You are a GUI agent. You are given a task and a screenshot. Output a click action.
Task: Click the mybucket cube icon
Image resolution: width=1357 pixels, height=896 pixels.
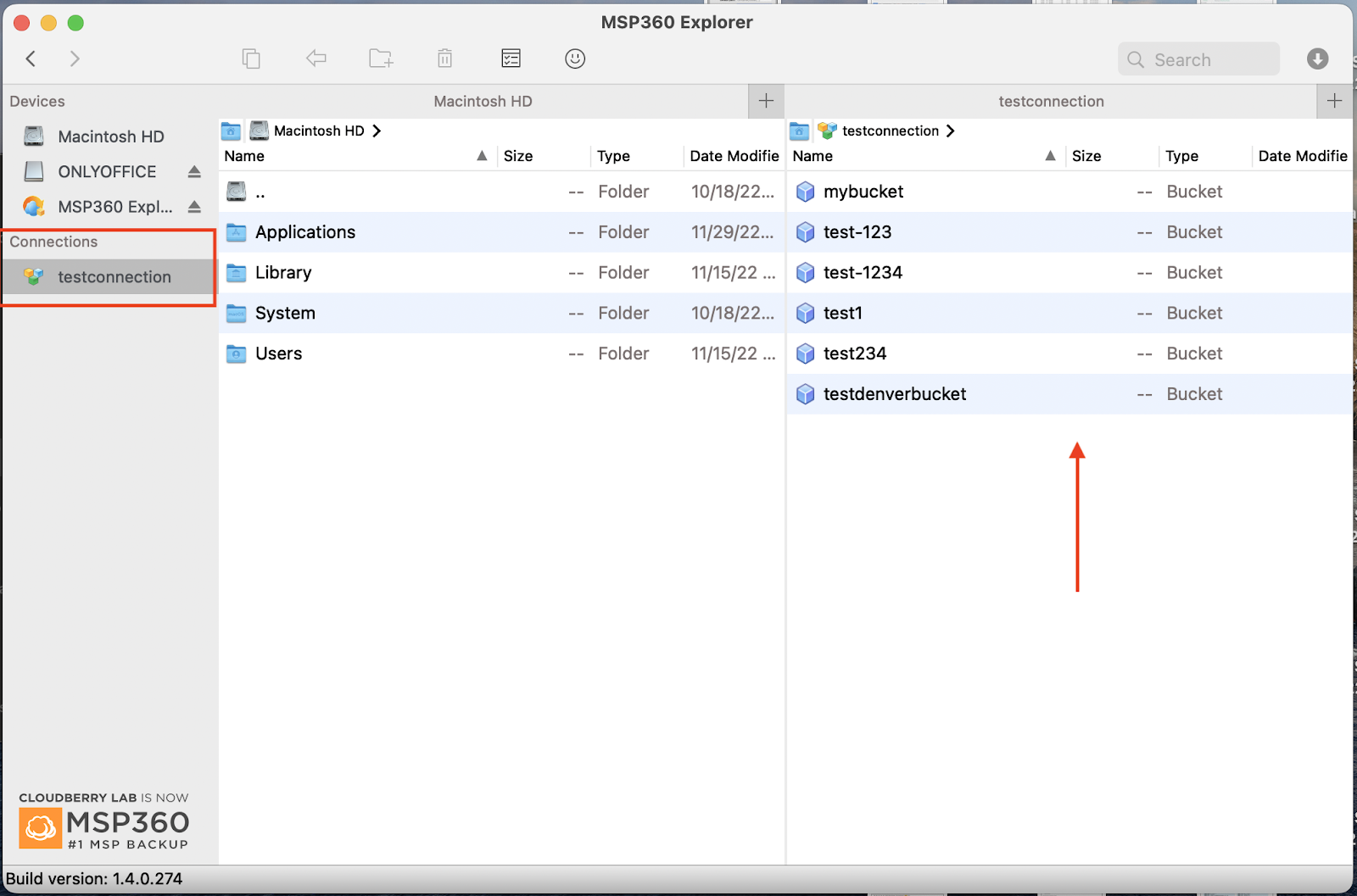click(x=806, y=192)
